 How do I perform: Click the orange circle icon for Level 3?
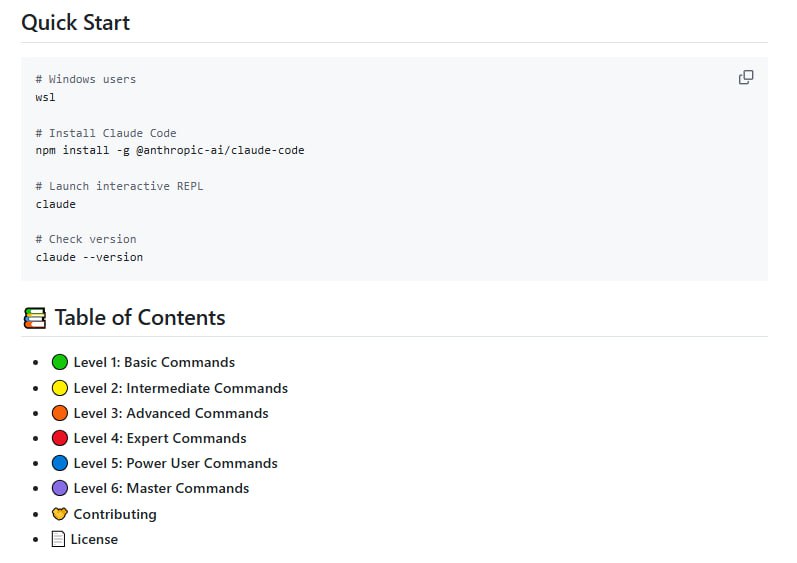[x=60, y=413]
